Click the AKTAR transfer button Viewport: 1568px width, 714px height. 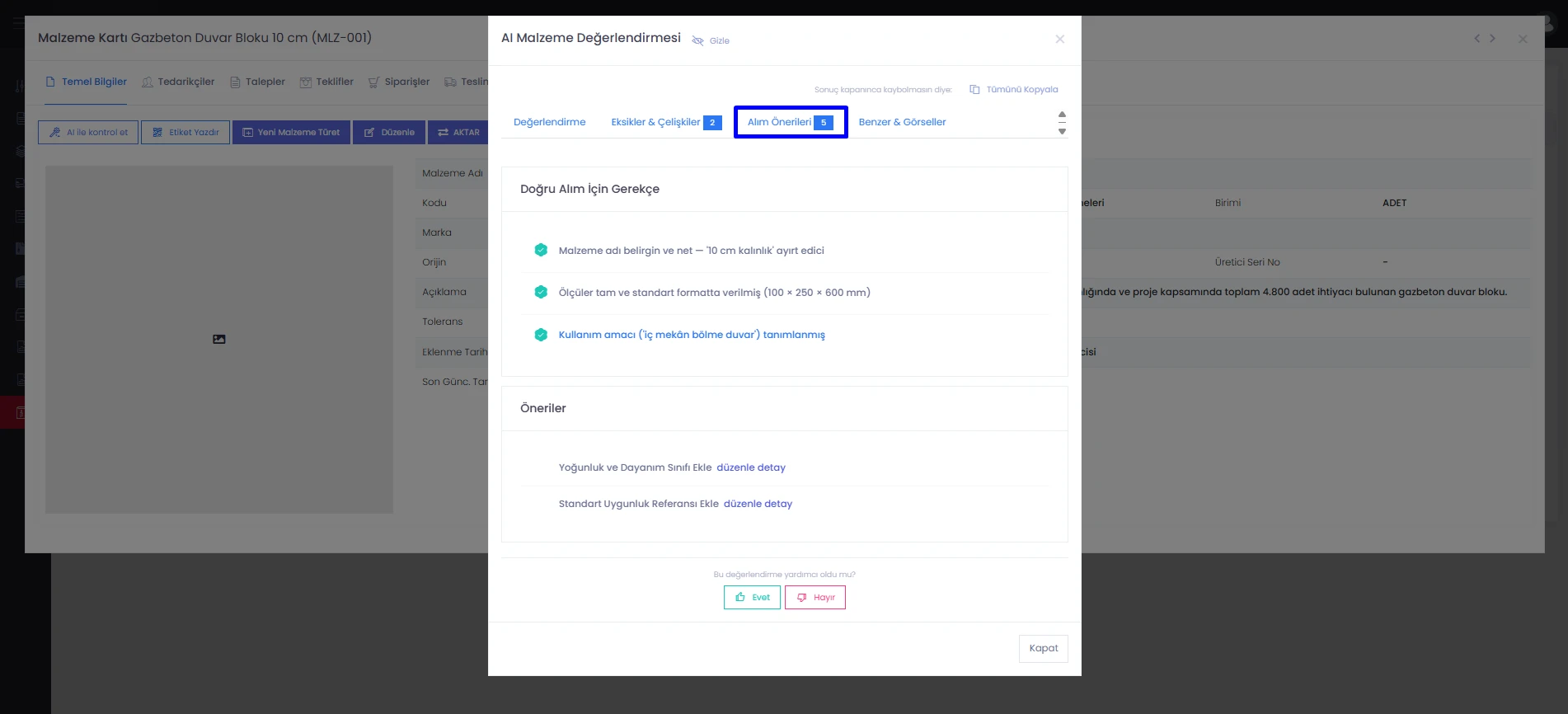pyautogui.click(x=458, y=132)
